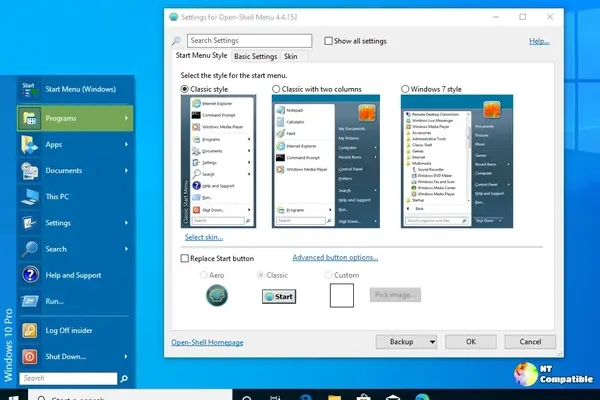The image size is (600, 400).
Task: Switch to the Basic Settings tab
Action: [x=256, y=56]
